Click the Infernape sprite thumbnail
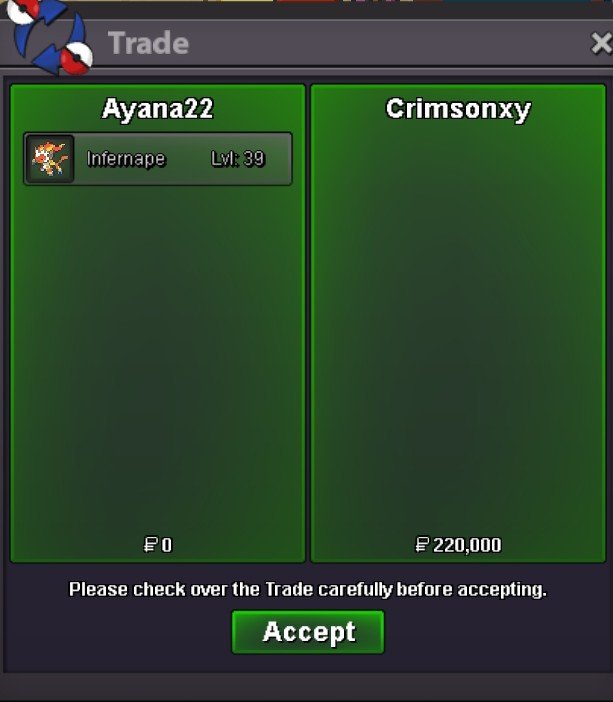Screen dimensions: 613x702 click(x=50, y=158)
